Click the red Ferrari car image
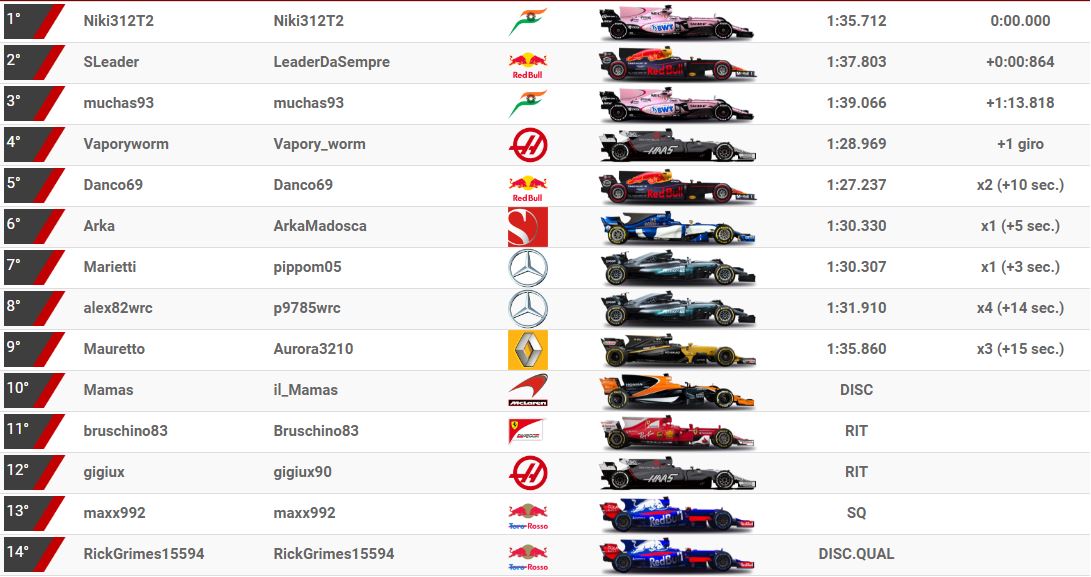 coord(678,432)
